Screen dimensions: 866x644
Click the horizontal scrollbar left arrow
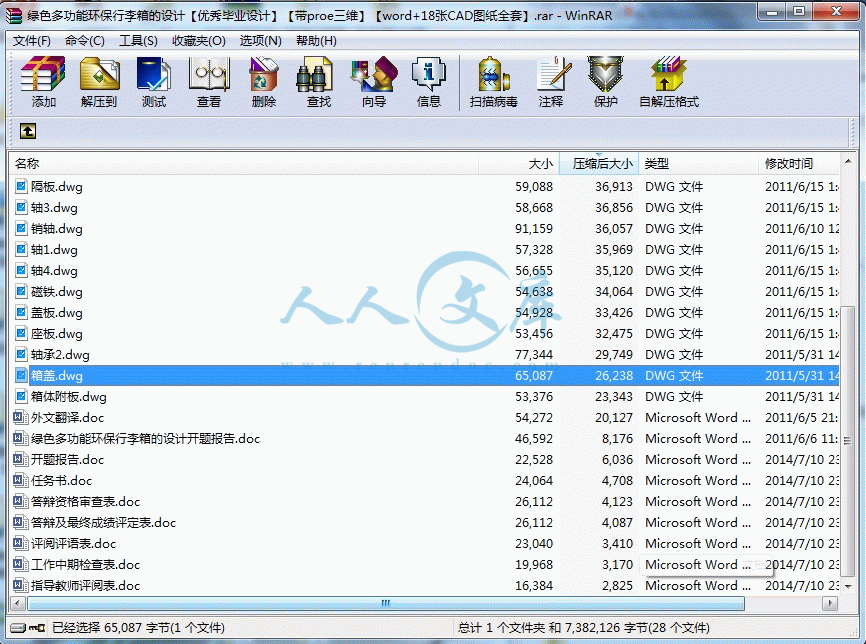(x=18, y=603)
